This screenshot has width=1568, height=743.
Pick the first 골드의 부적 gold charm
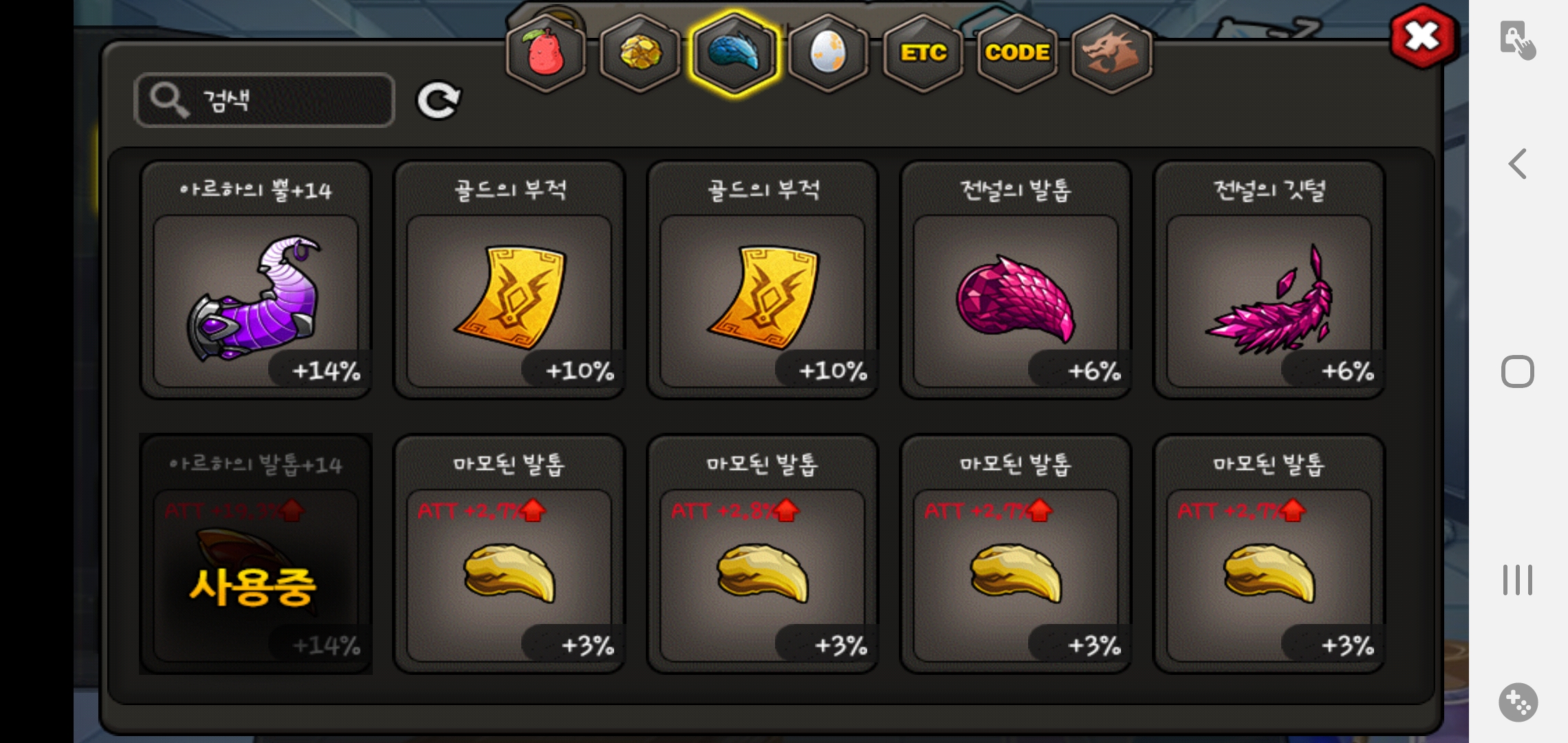click(x=509, y=279)
